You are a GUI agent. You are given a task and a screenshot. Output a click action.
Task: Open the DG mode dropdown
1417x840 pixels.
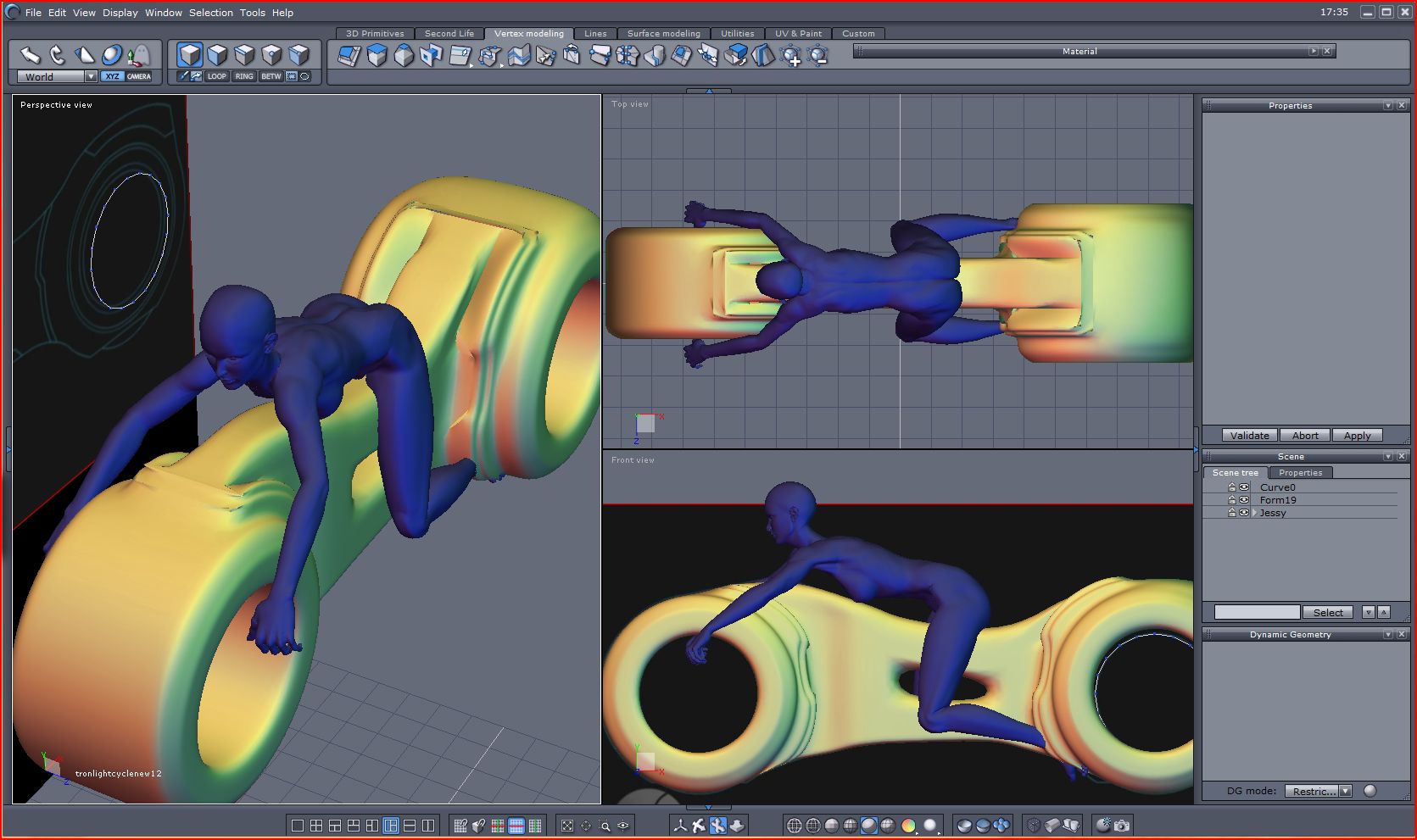pyautogui.click(x=1345, y=791)
